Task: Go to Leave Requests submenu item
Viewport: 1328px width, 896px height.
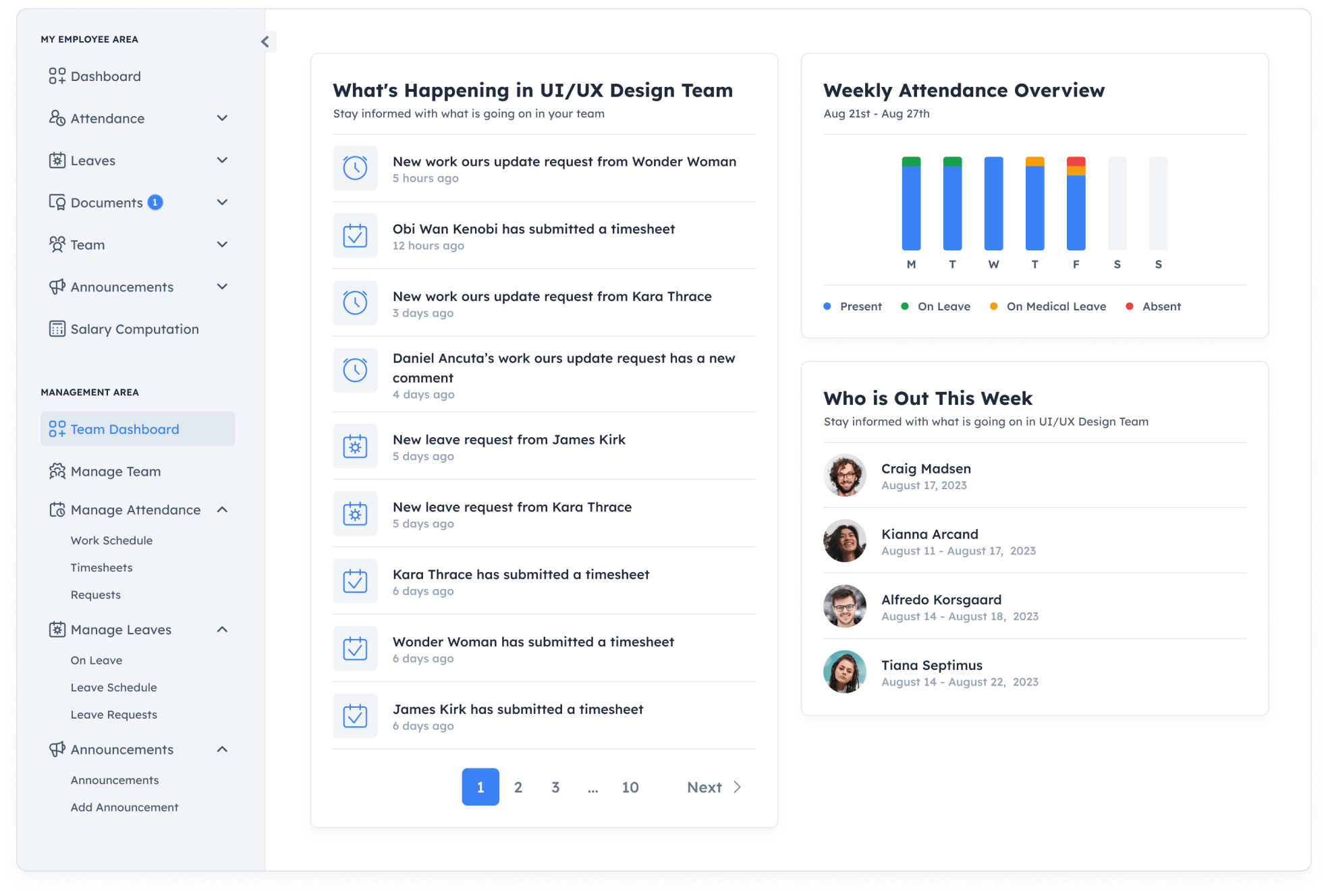Action: click(113, 715)
